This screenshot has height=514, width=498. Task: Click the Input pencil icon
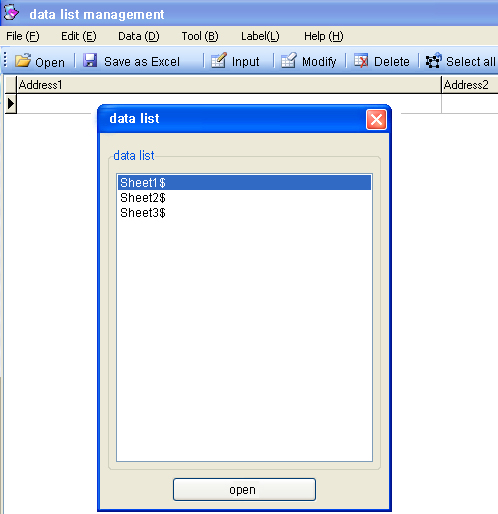(219, 61)
